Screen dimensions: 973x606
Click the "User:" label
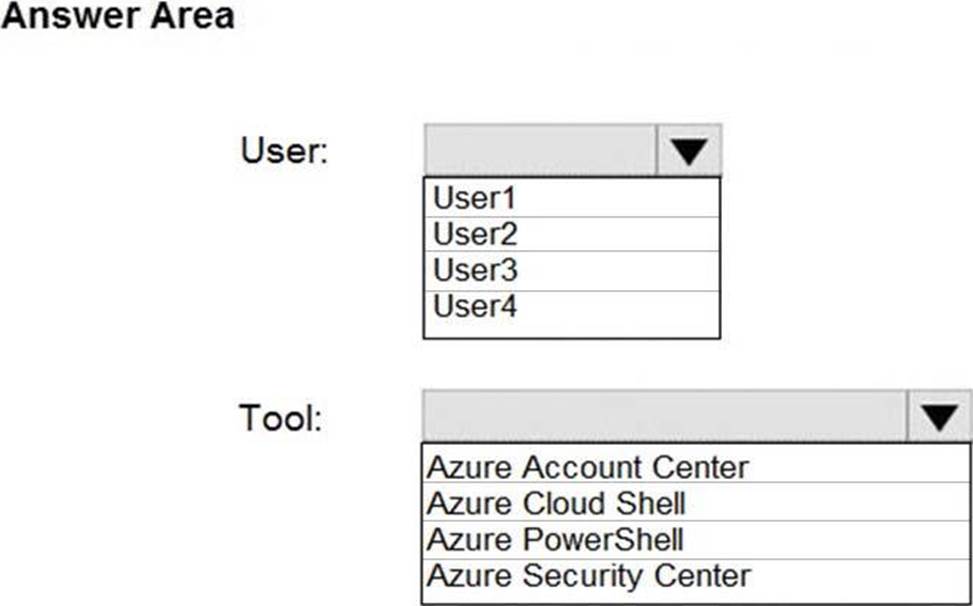point(284,152)
